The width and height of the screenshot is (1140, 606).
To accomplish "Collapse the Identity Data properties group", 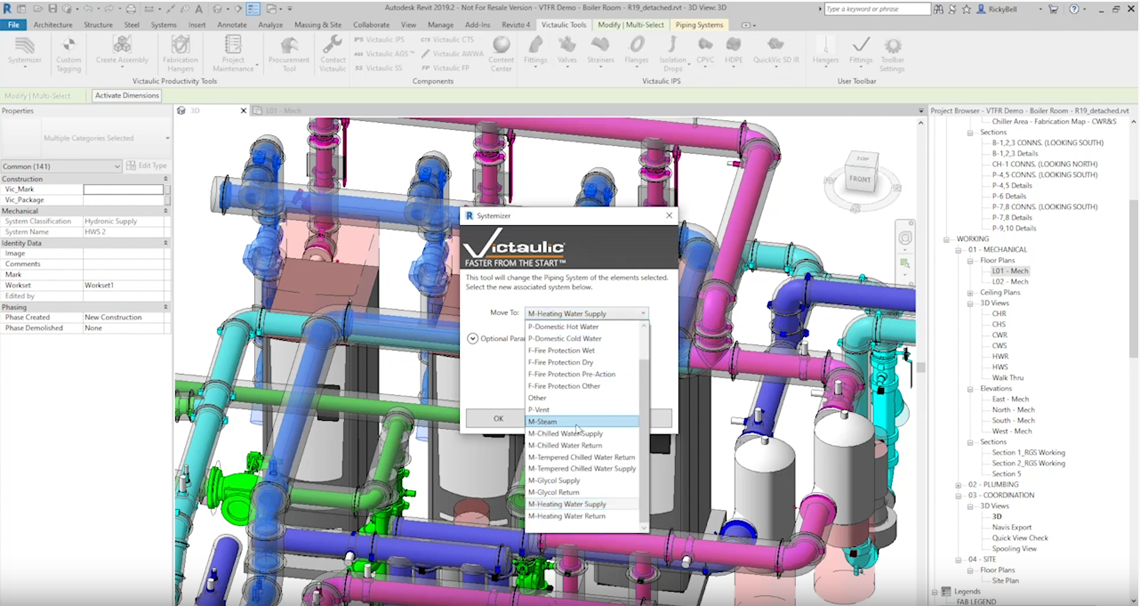I will pyautogui.click(x=166, y=243).
